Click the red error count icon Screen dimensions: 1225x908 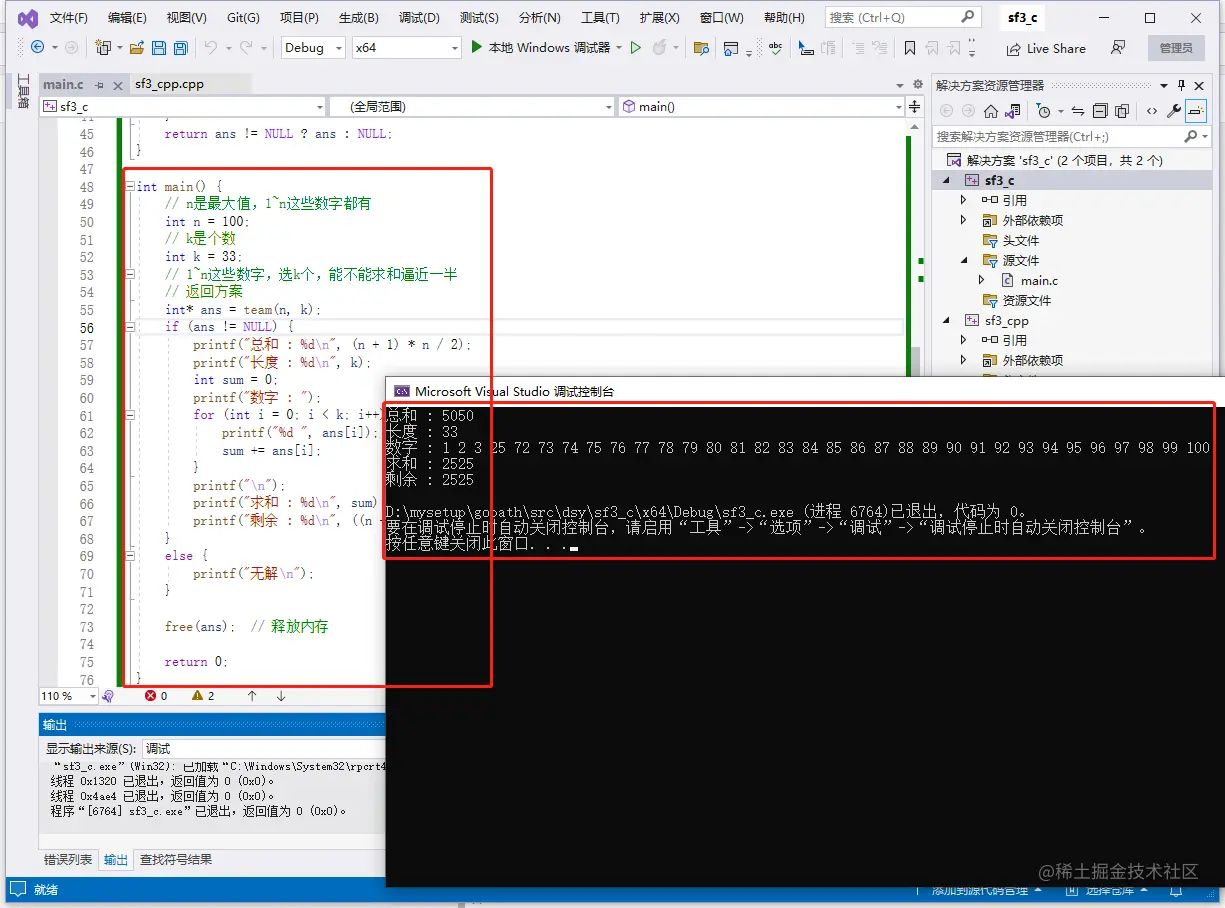pyautogui.click(x=150, y=696)
